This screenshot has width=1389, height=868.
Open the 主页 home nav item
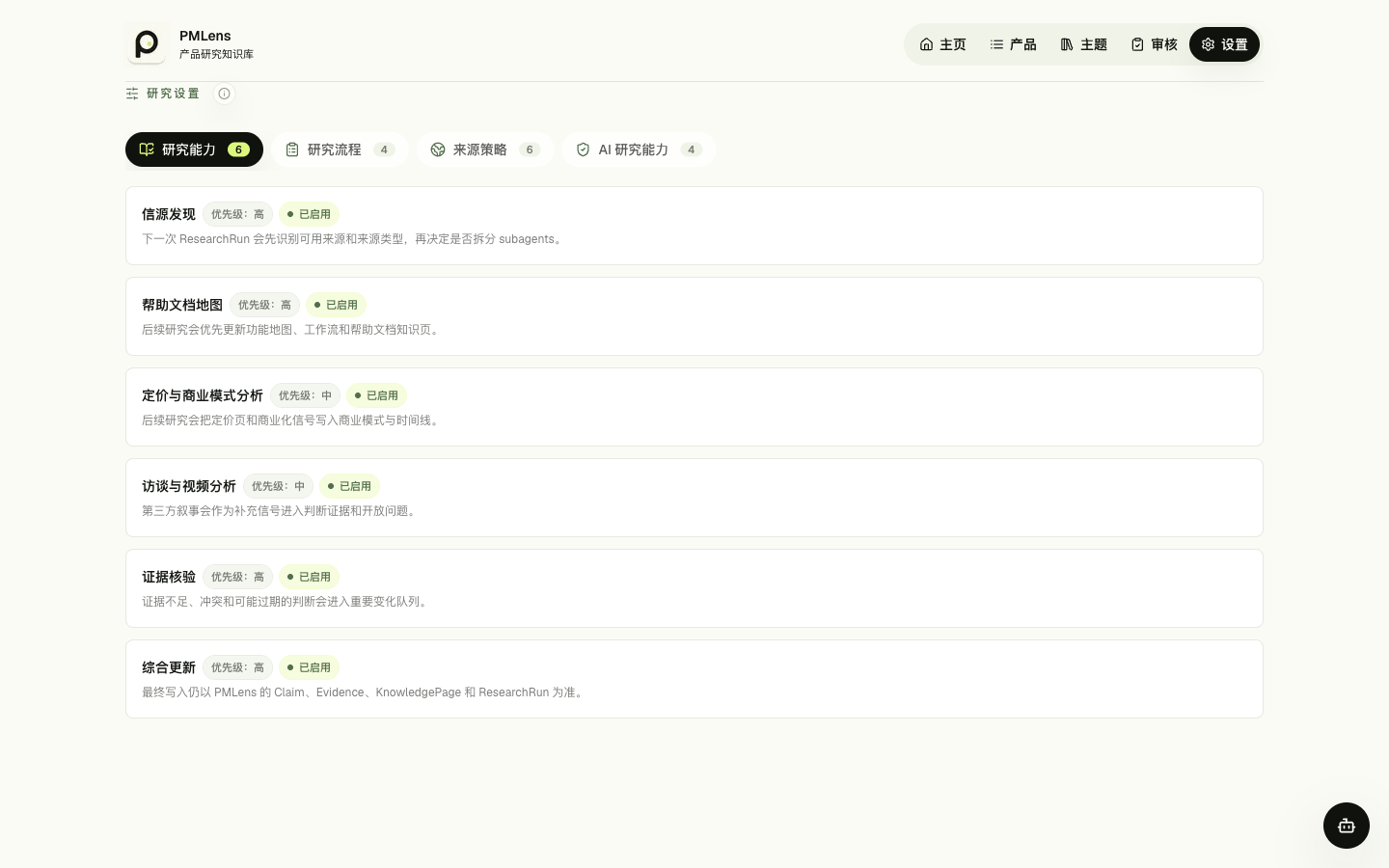(x=942, y=44)
